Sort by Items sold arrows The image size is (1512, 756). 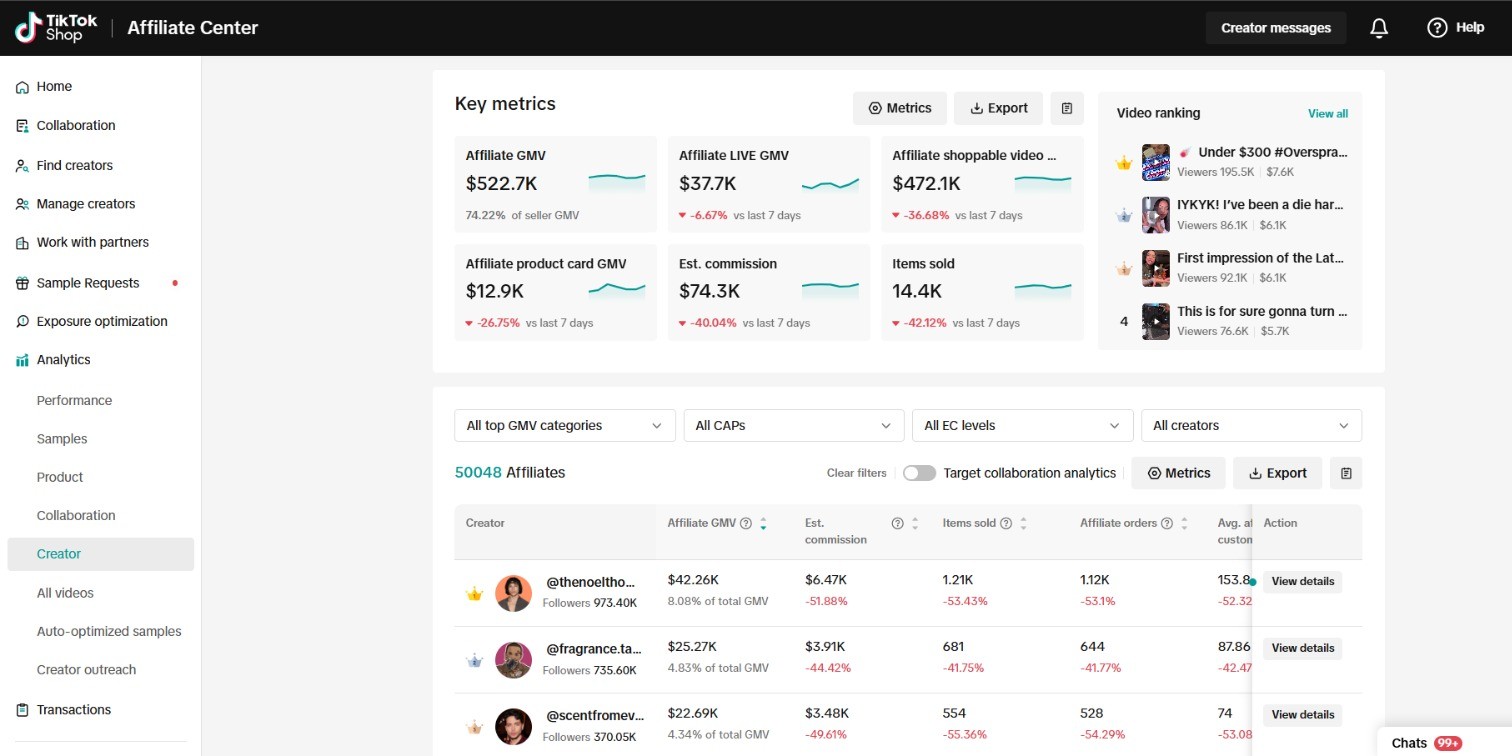click(x=1023, y=523)
